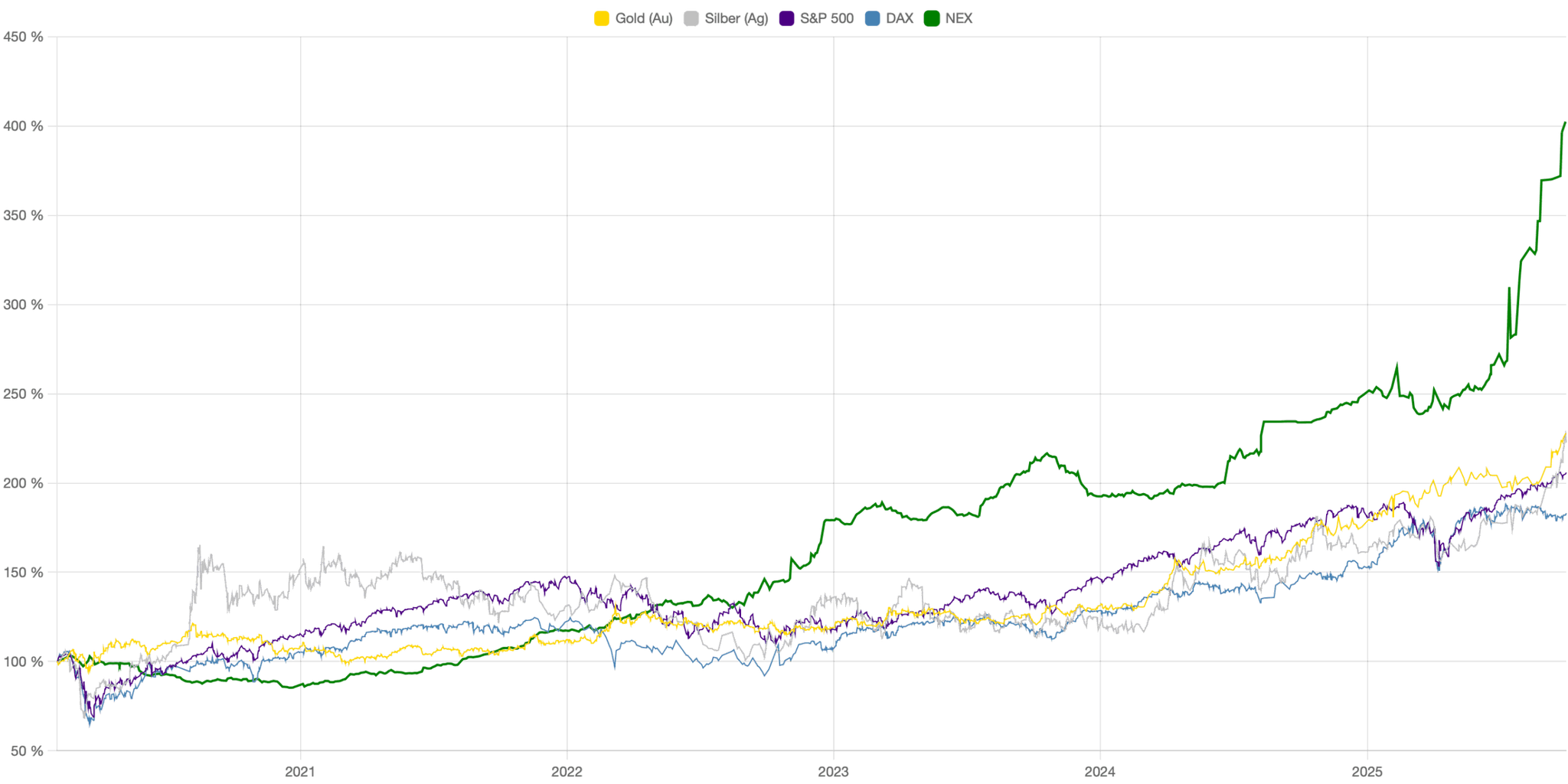Toggle the DAX legend label
The image size is (1568, 784).
(900, 18)
